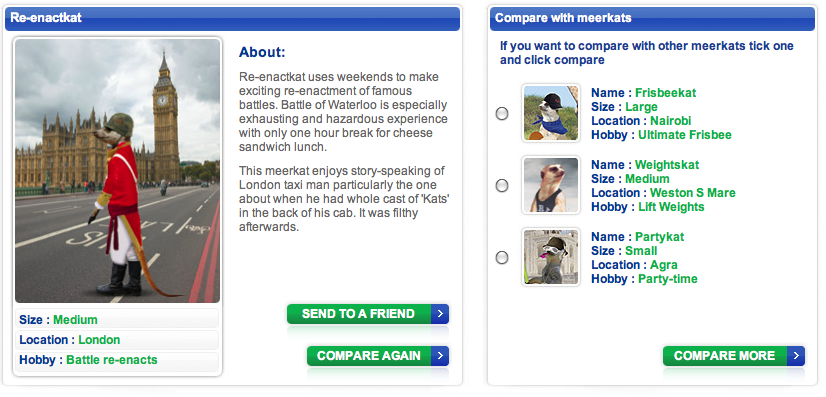Click arrow icon on Compare Again
Image resolution: width=826 pixels, height=397 pixels.
(440, 356)
